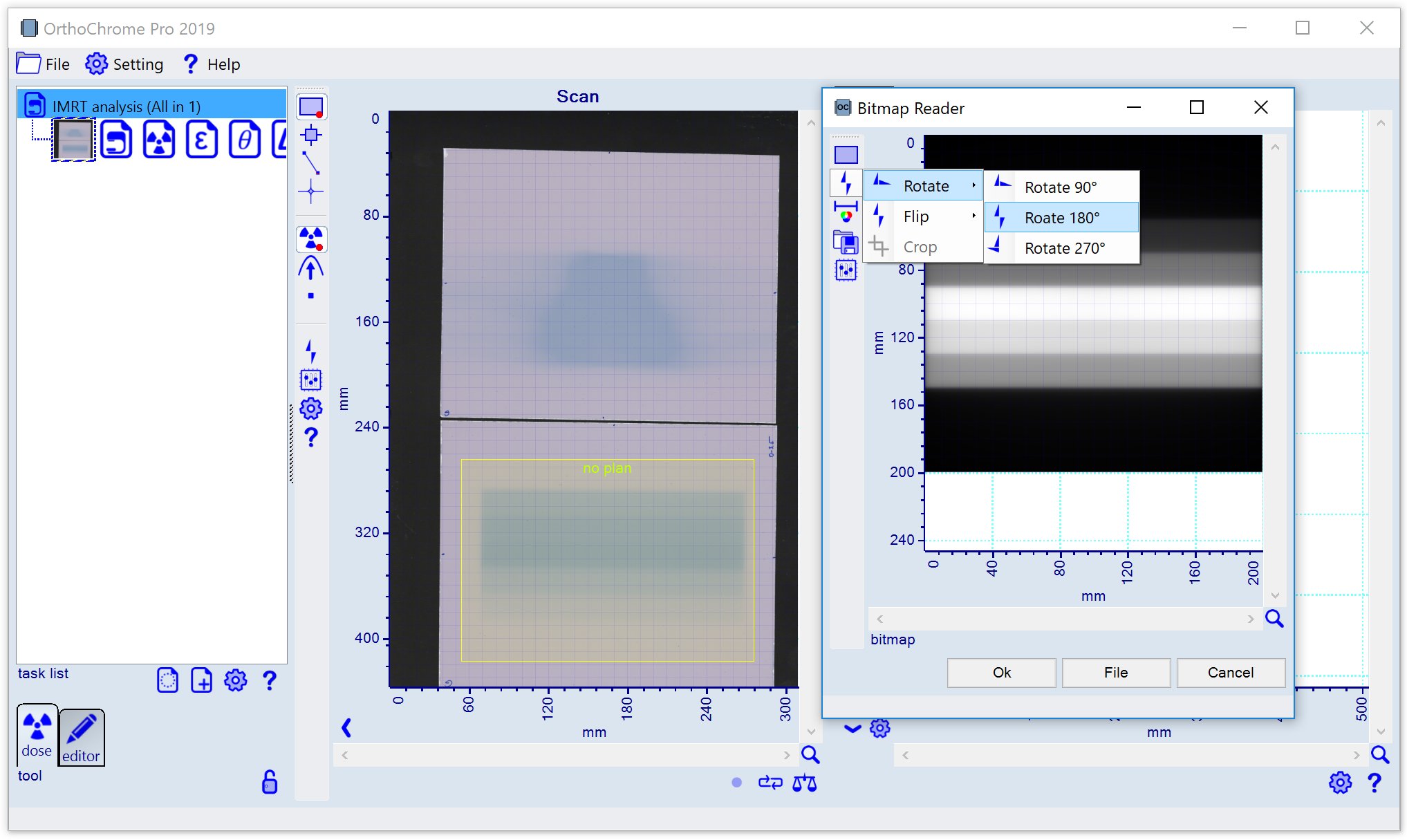Expand the down chevron beside gear under dialog
Viewport: 1407px width, 840px height.
(x=852, y=729)
